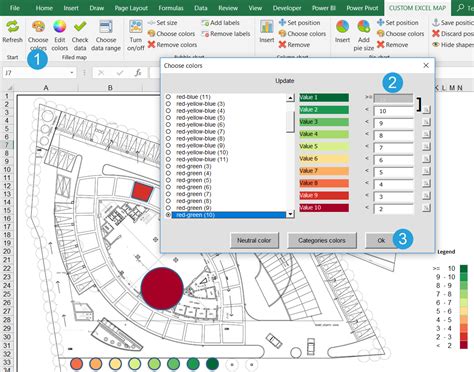Click threshold input field showing 9

[x=393, y=123]
